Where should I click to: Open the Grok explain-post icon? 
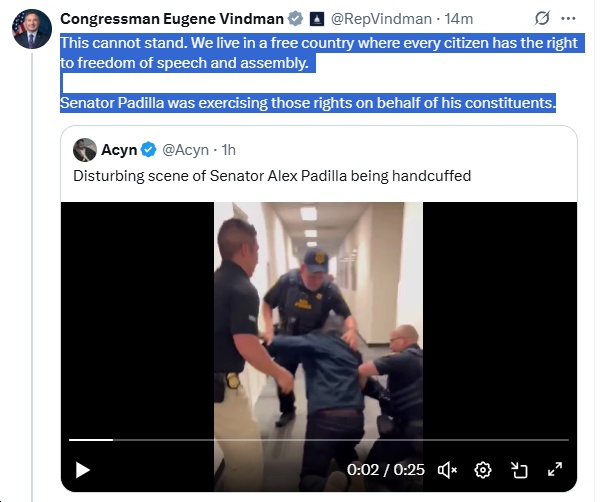tap(542, 18)
